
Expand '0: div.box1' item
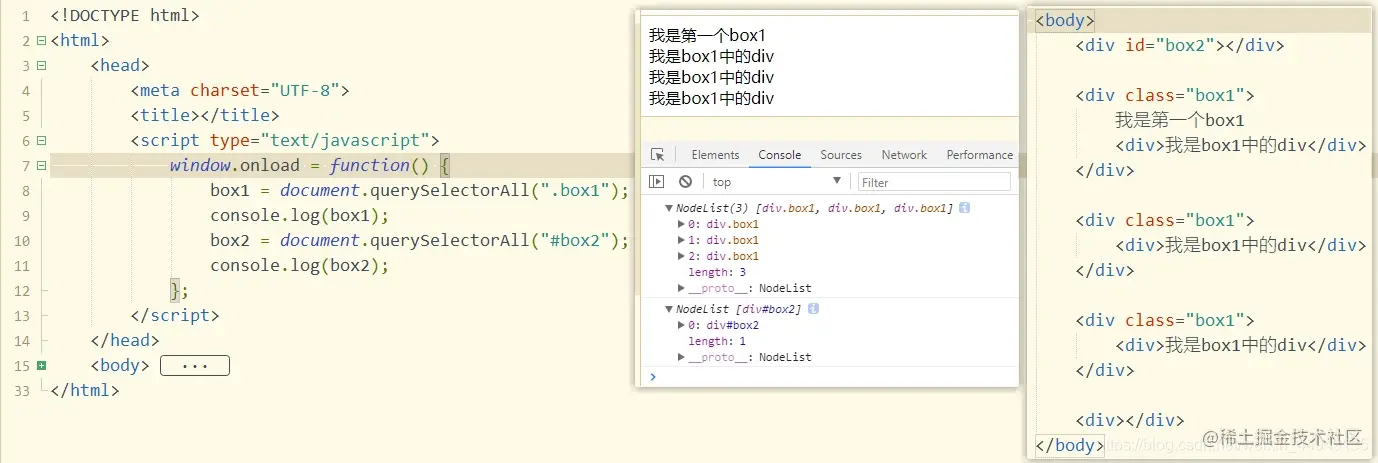[682, 224]
